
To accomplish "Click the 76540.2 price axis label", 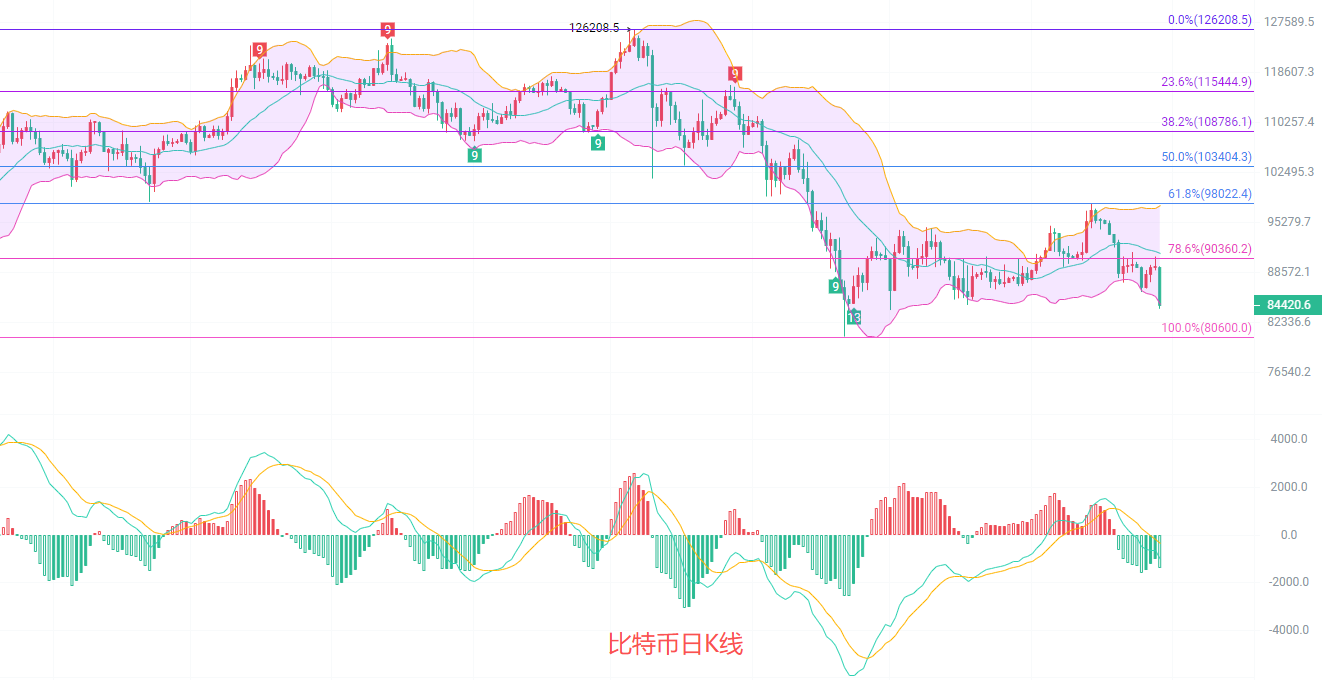I will point(1290,372).
